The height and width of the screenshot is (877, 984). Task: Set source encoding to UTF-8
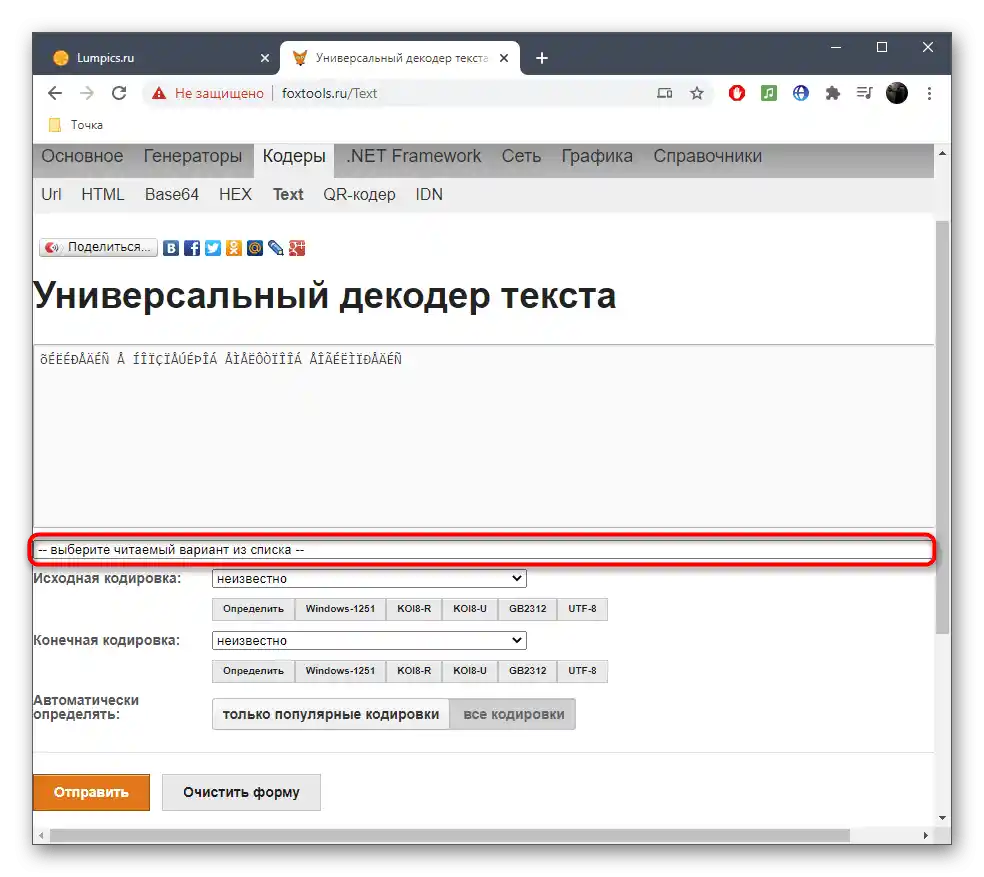[x=582, y=609]
